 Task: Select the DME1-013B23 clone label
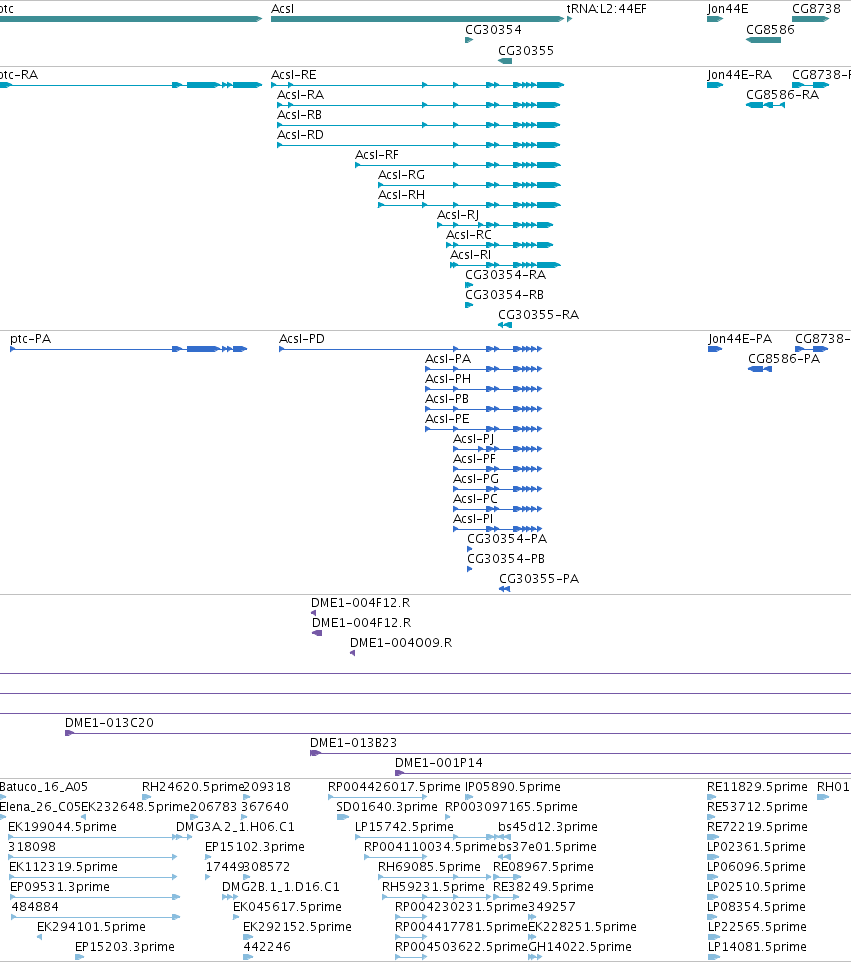(x=353, y=742)
